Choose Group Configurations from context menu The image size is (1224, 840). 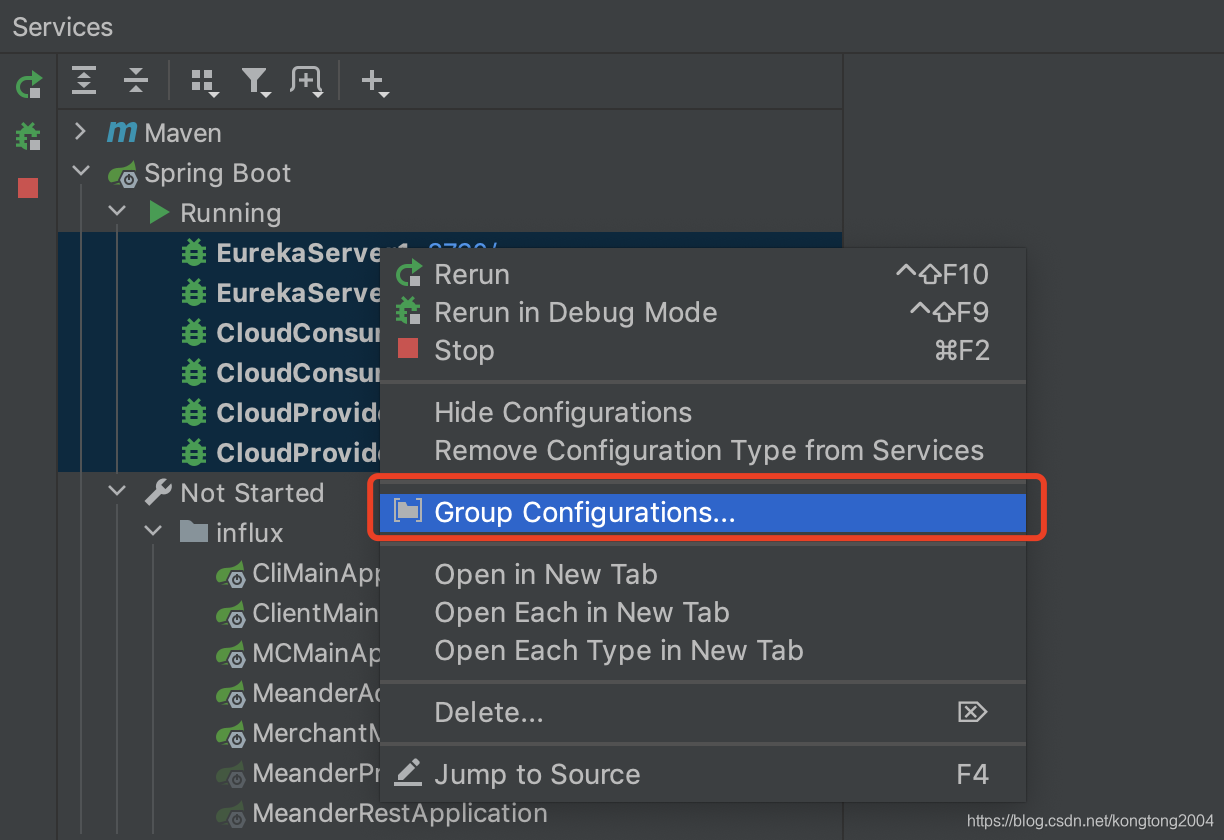click(584, 512)
